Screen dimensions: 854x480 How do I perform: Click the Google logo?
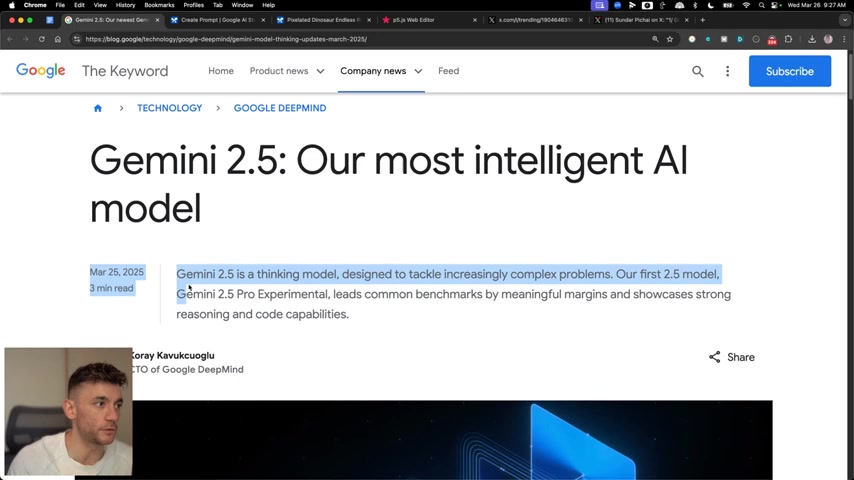pyautogui.click(x=41, y=71)
